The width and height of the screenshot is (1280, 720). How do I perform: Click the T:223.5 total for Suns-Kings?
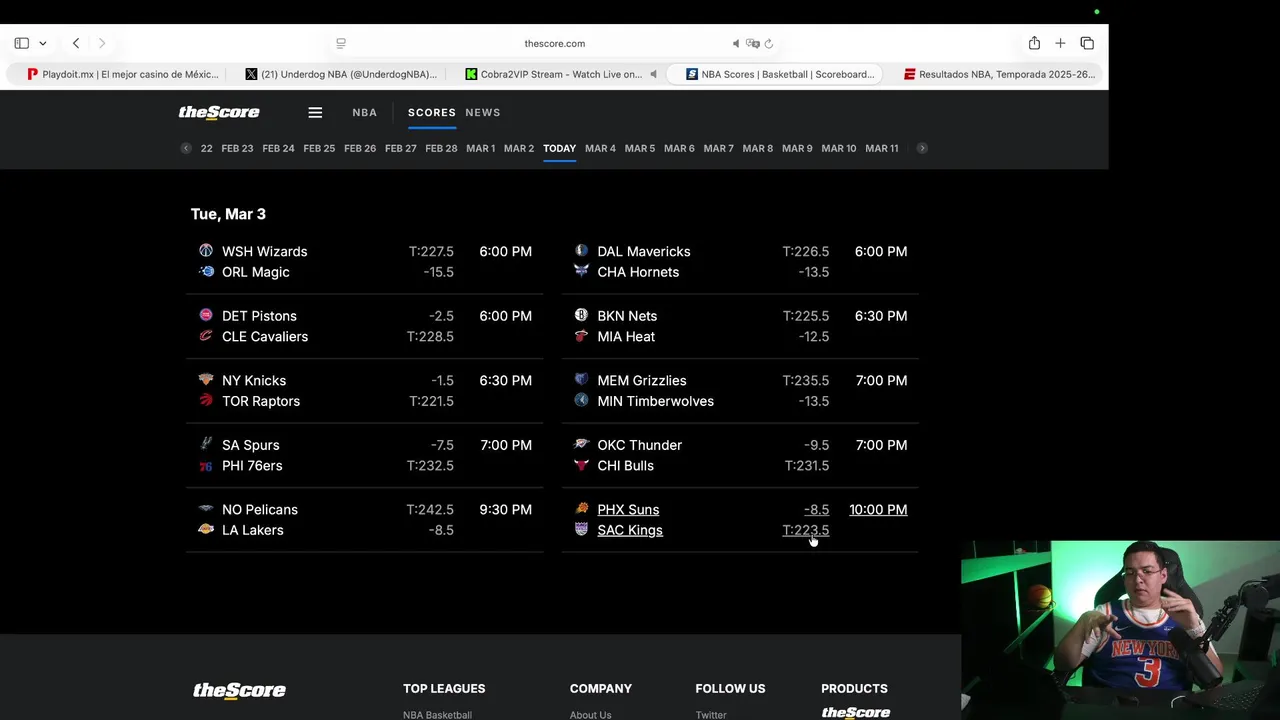click(x=805, y=530)
